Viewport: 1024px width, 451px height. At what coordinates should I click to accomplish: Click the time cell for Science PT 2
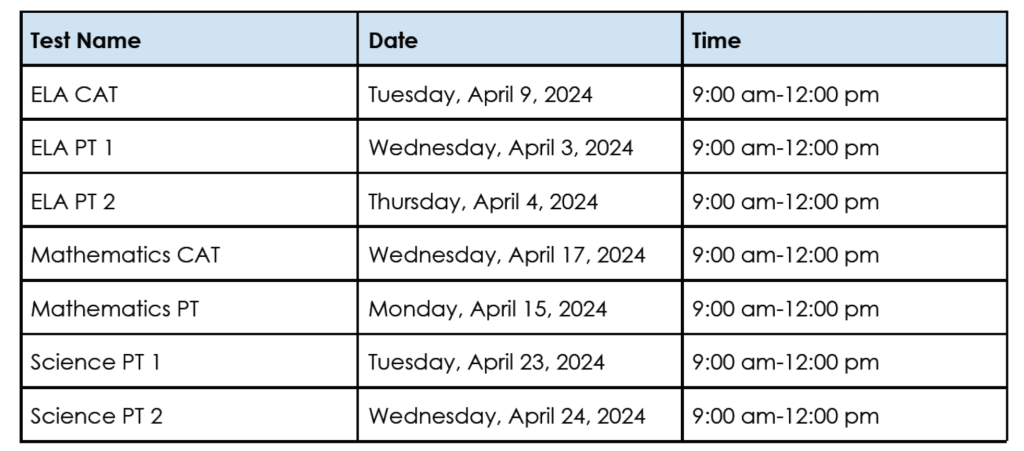point(785,416)
